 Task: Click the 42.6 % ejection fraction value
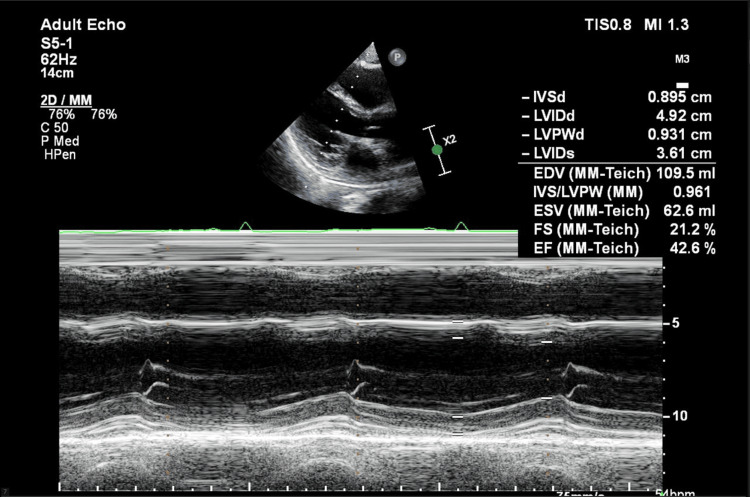pos(693,249)
